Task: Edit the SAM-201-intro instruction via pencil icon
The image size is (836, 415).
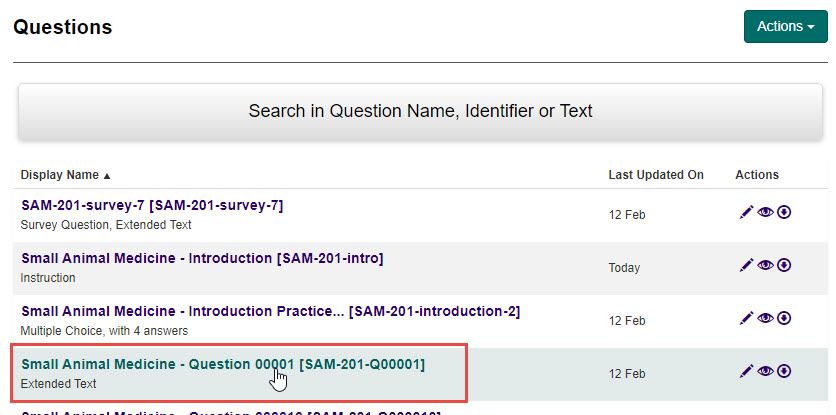Action: (745, 266)
